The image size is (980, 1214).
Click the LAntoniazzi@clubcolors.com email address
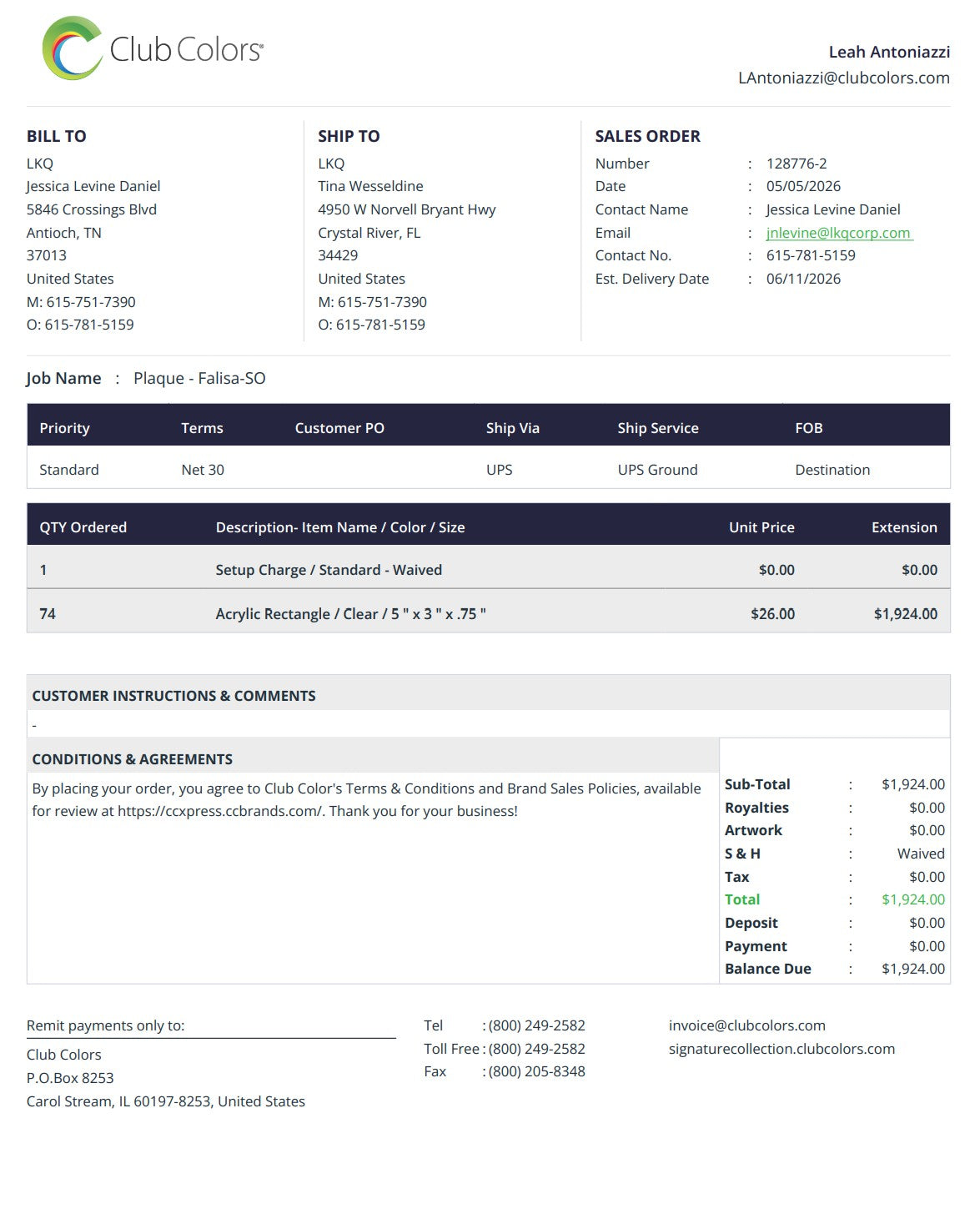843,78
